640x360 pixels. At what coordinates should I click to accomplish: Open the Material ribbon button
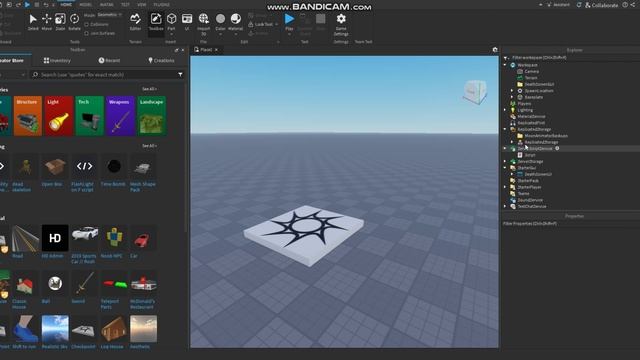236,23
